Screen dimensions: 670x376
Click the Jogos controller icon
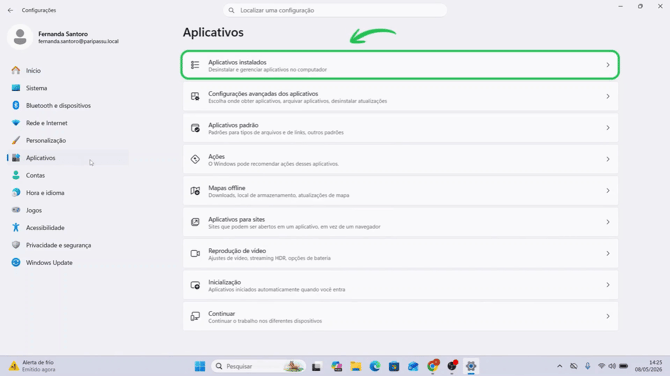(x=16, y=210)
